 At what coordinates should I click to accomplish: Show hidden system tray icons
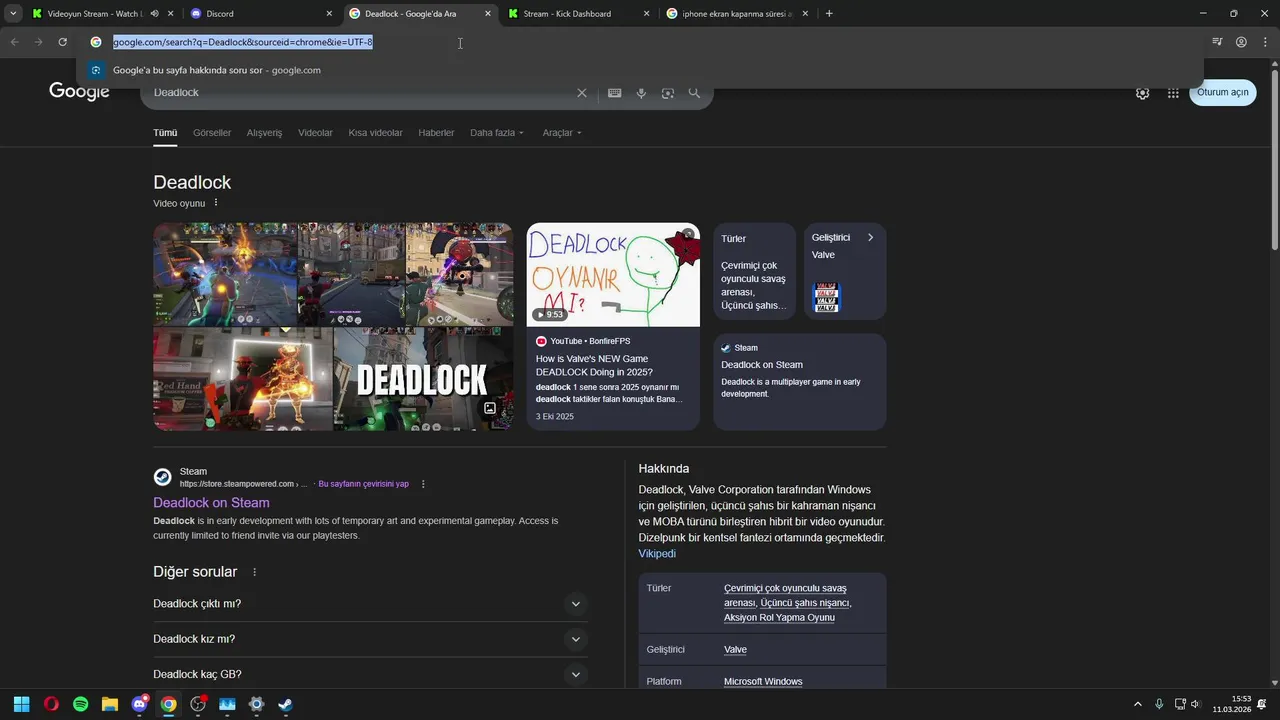coord(1137,704)
